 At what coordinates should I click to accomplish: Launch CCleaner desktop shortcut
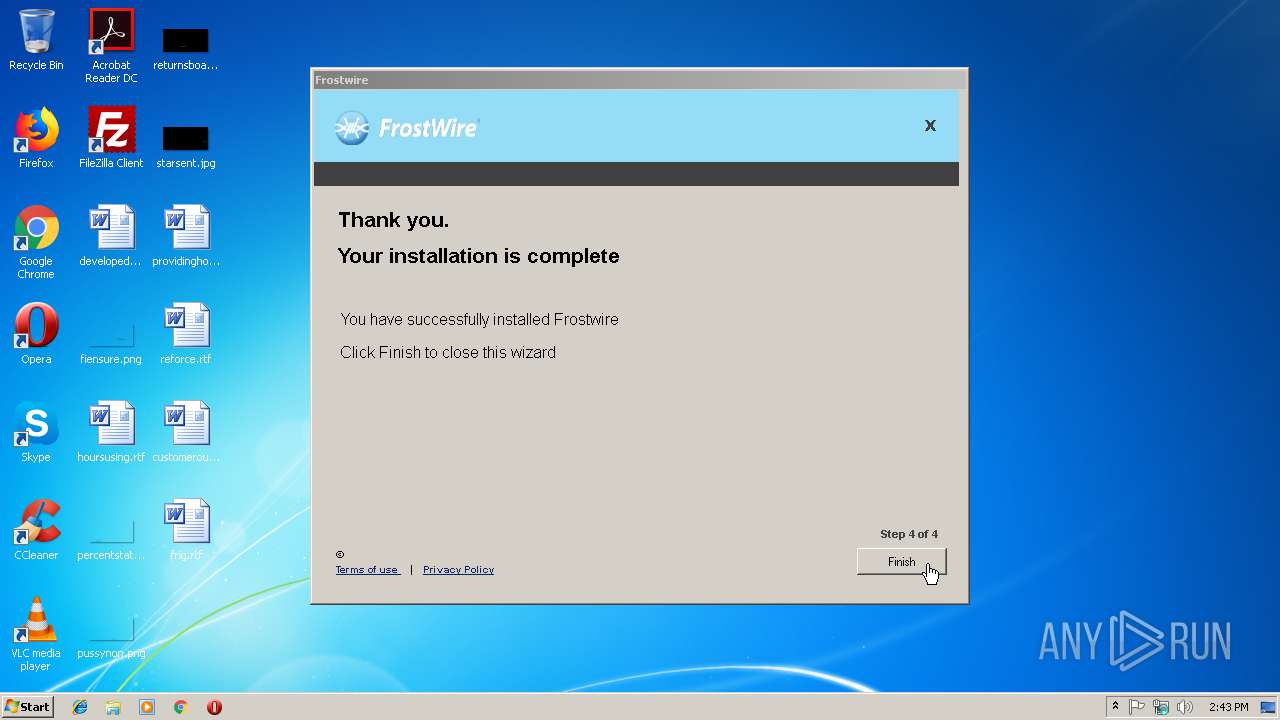click(36, 531)
